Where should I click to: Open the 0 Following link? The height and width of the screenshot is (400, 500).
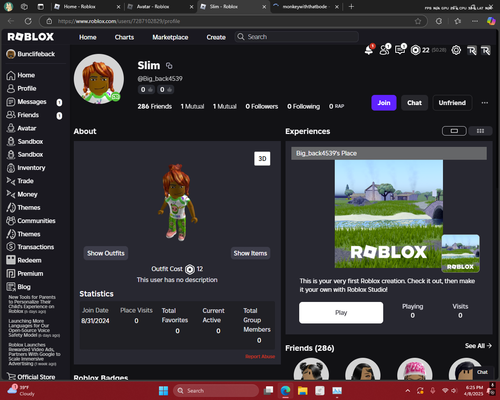click(x=303, y=106)
